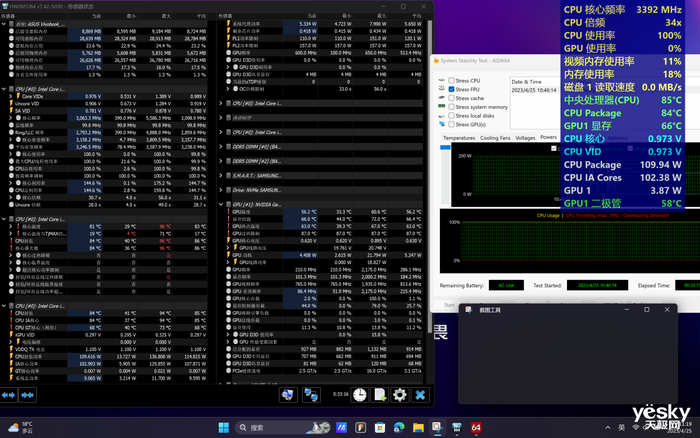Maximize the 截图工具 window
Screen dimensions: 700x438
tap(646, 309)
